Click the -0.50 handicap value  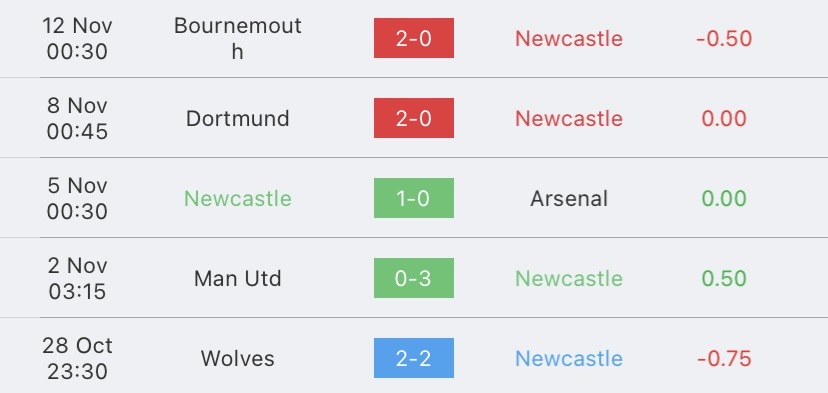tap(724, 38)
